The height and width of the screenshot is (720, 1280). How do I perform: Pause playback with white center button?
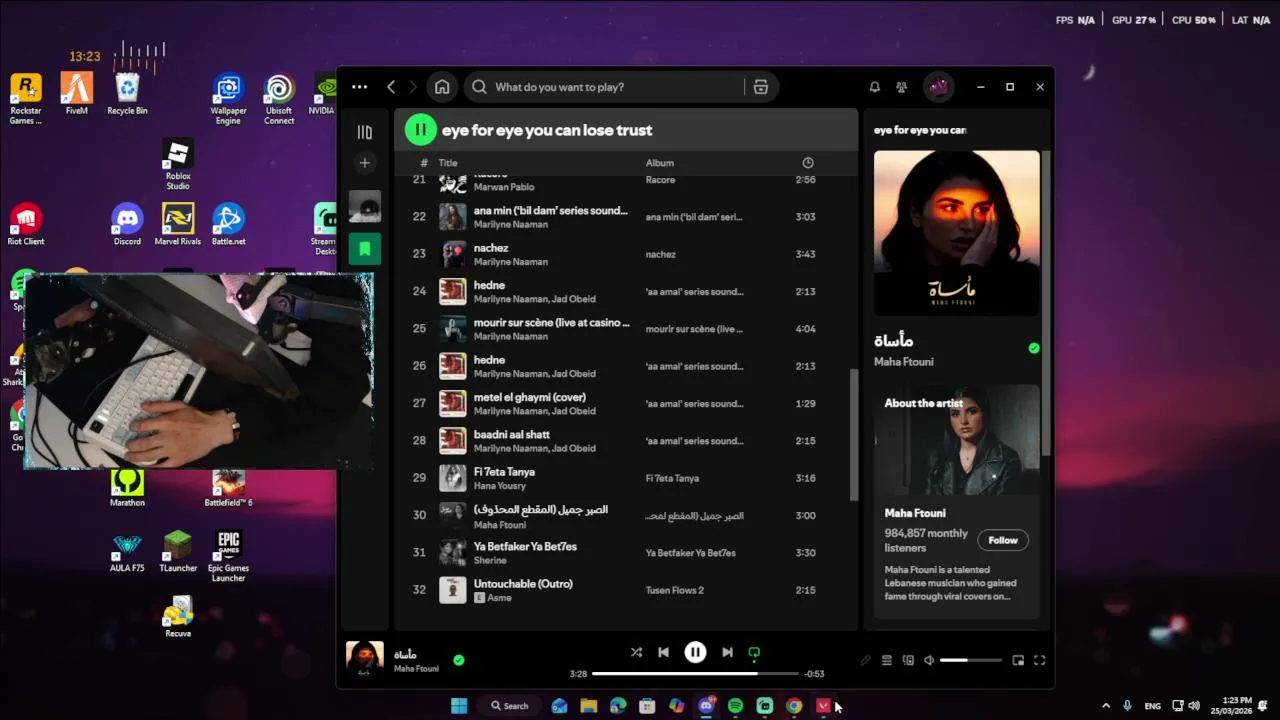tap(695, 652)
